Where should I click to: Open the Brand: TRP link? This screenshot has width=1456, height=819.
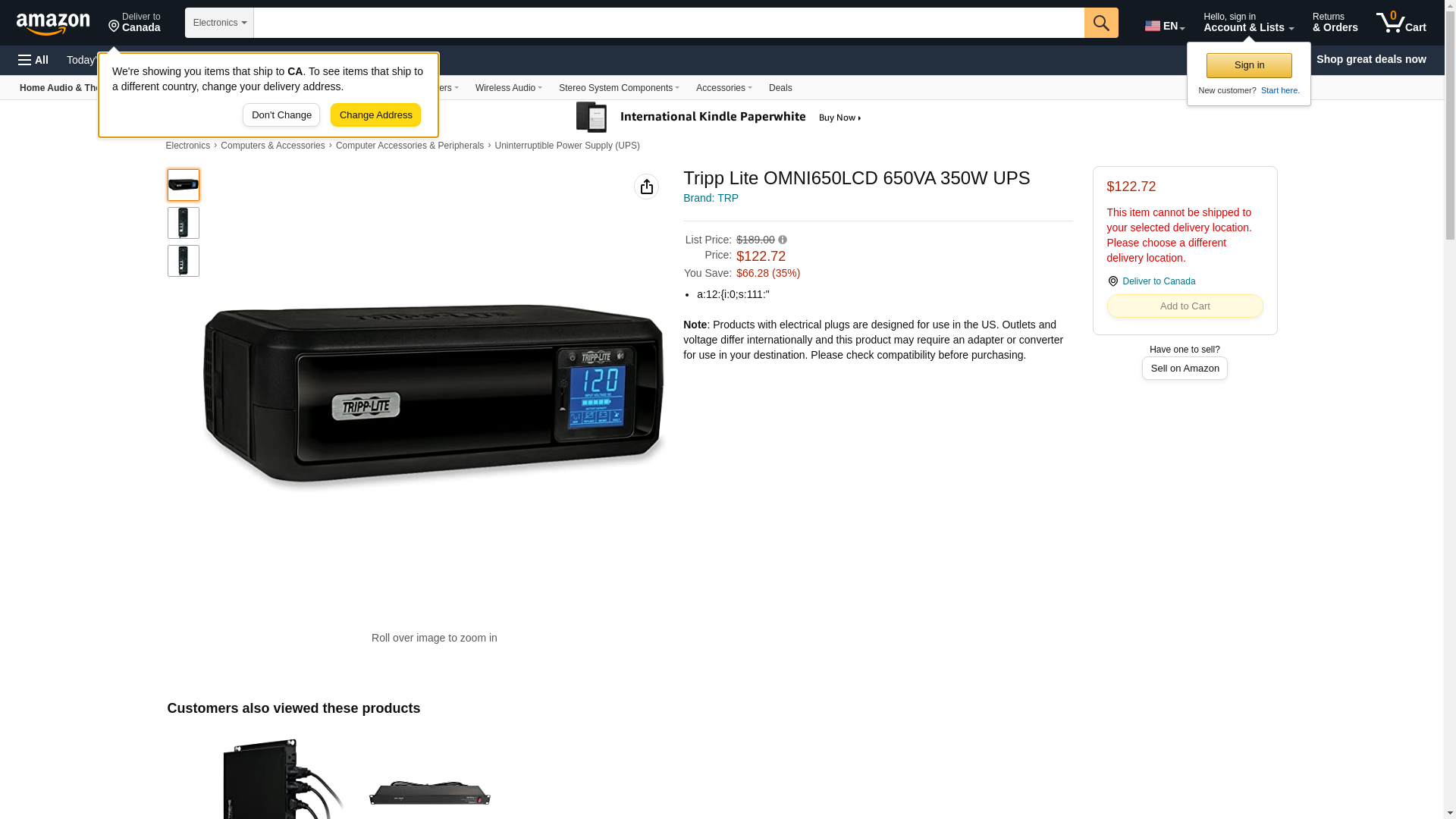[711, 198]
